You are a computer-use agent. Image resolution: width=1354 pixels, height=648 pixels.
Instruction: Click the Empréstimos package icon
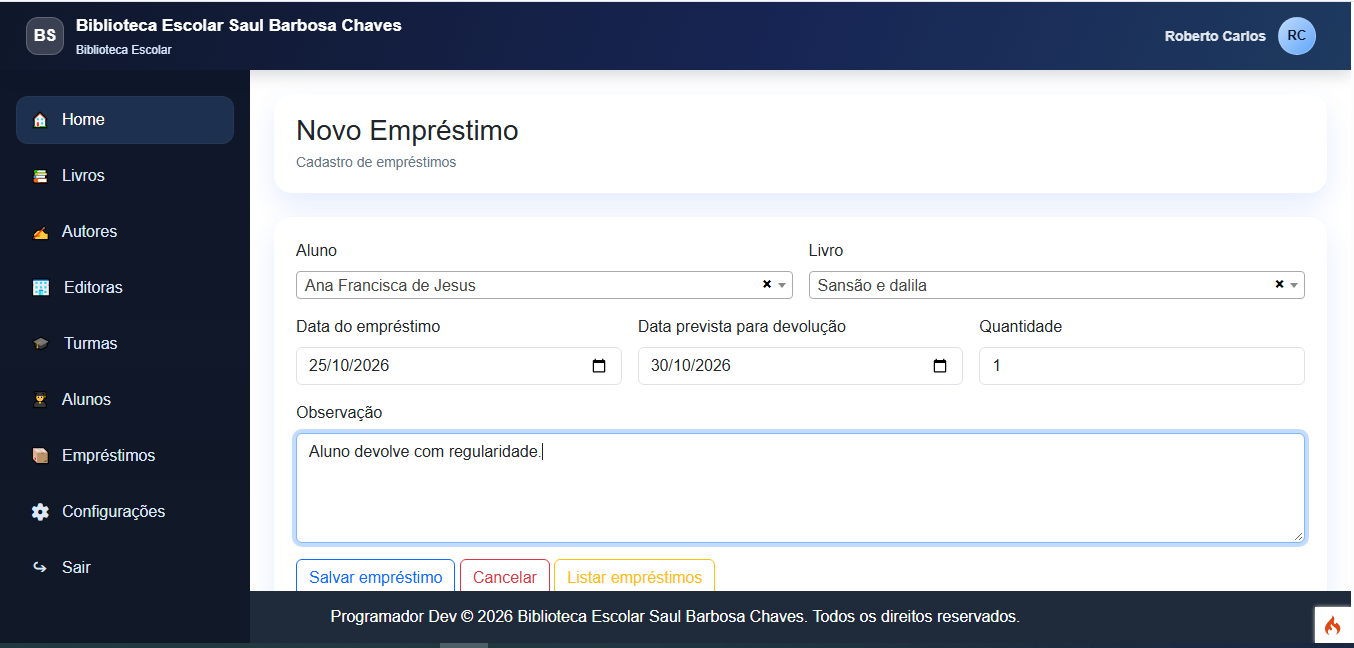(40, 456)
